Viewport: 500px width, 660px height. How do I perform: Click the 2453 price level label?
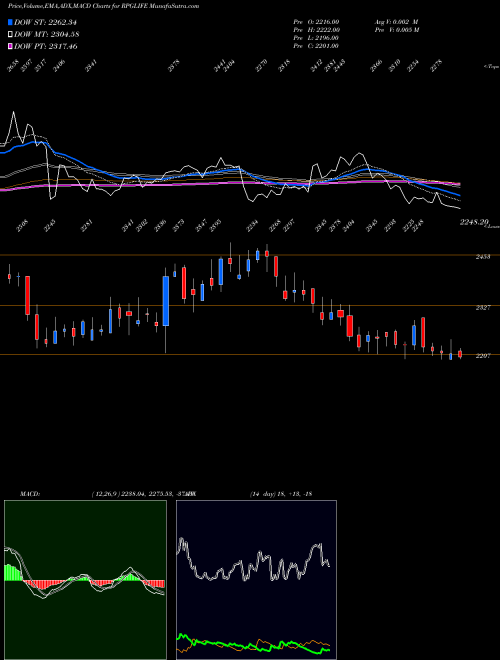483,256
